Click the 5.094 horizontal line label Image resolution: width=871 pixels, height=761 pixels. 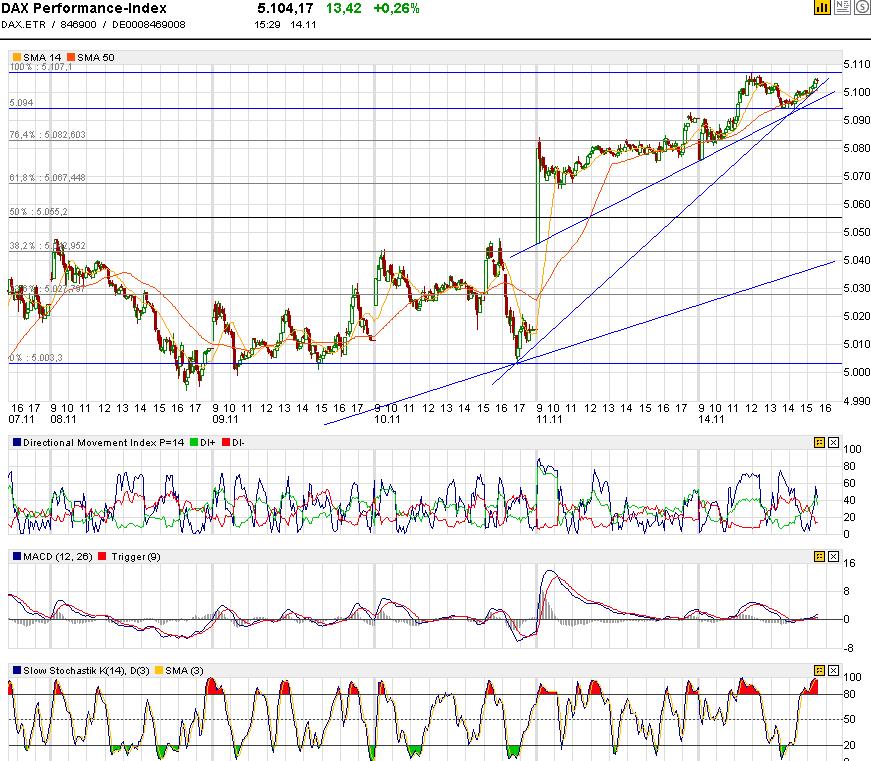(x=22, y=103)
